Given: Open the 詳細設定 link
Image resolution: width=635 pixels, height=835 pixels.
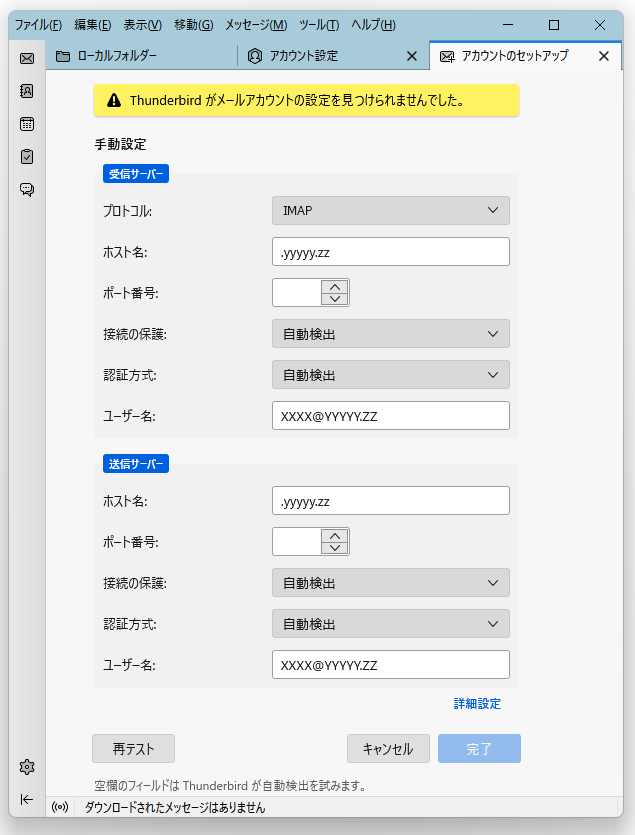Looking at the screenshot, I should (477, 703).
